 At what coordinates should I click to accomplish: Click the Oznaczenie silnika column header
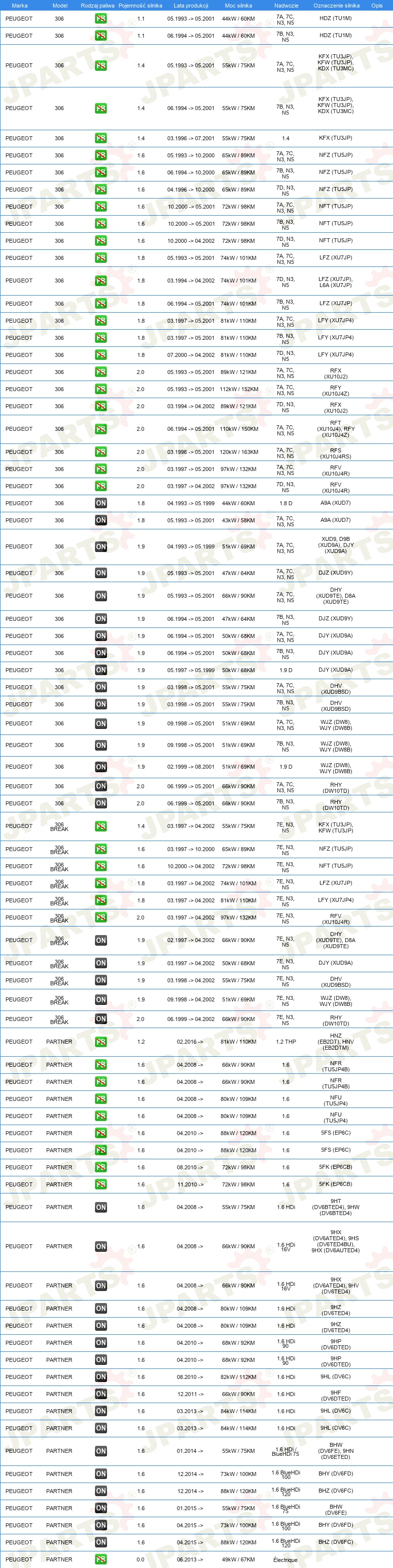(336, 6)
